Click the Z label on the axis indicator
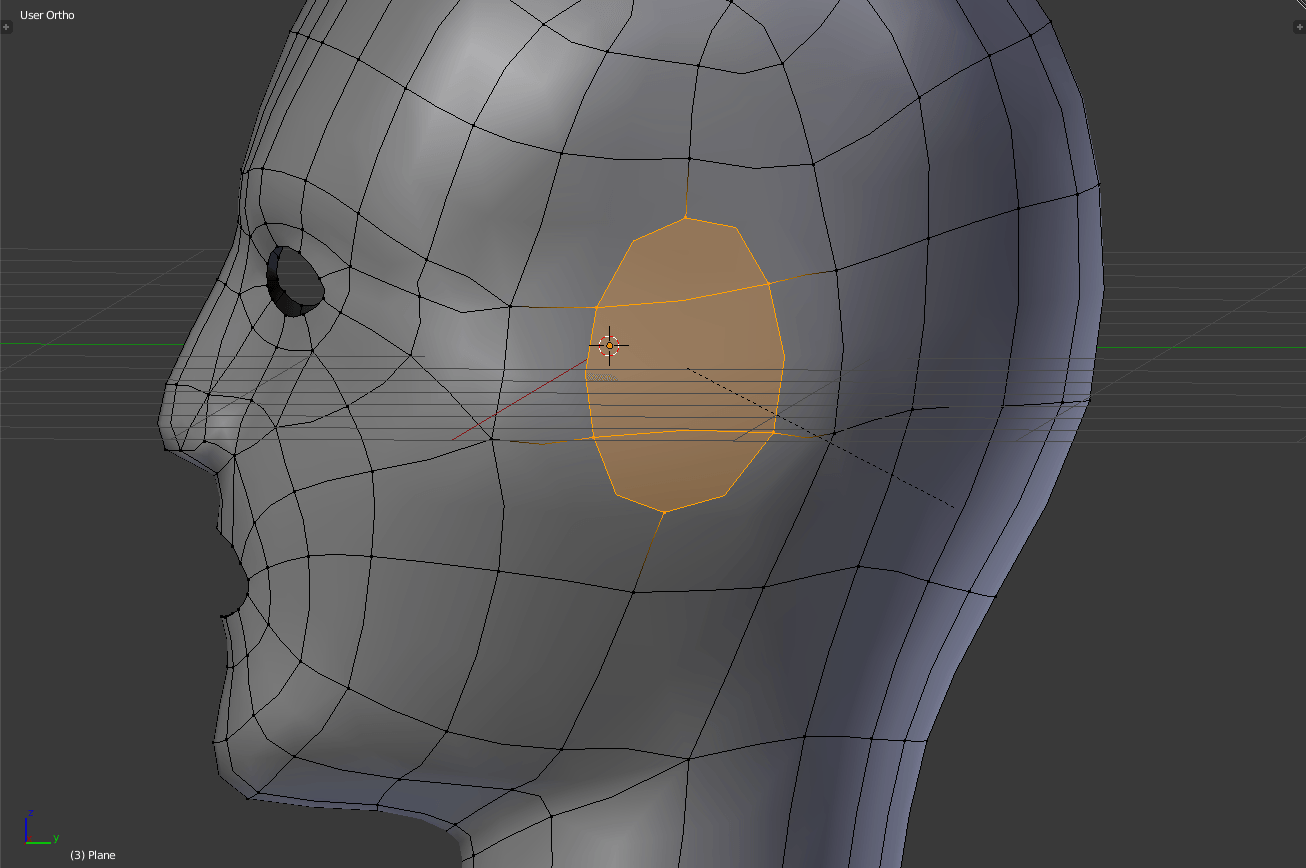Image resolution: width=1306 pixels, height=868 pixels. [x=31, y=812]
